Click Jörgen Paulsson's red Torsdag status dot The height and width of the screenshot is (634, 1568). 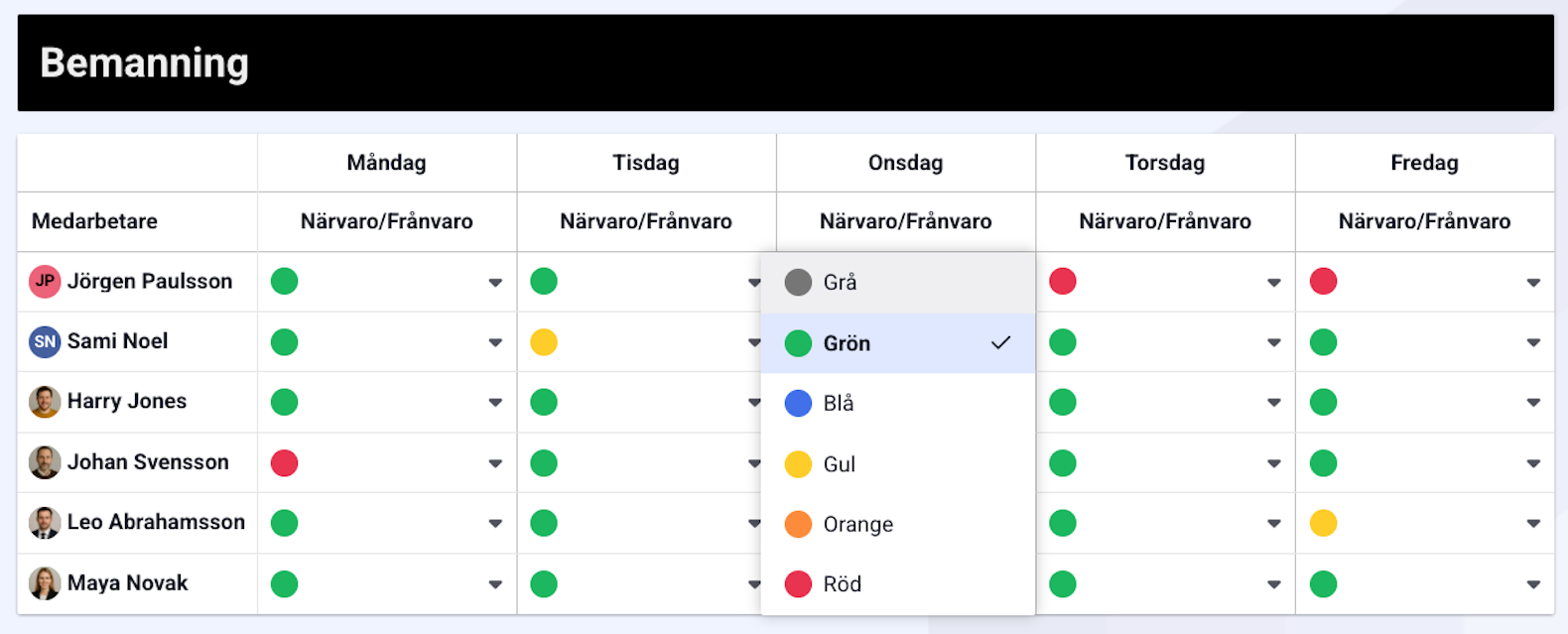coord(1063,282)
